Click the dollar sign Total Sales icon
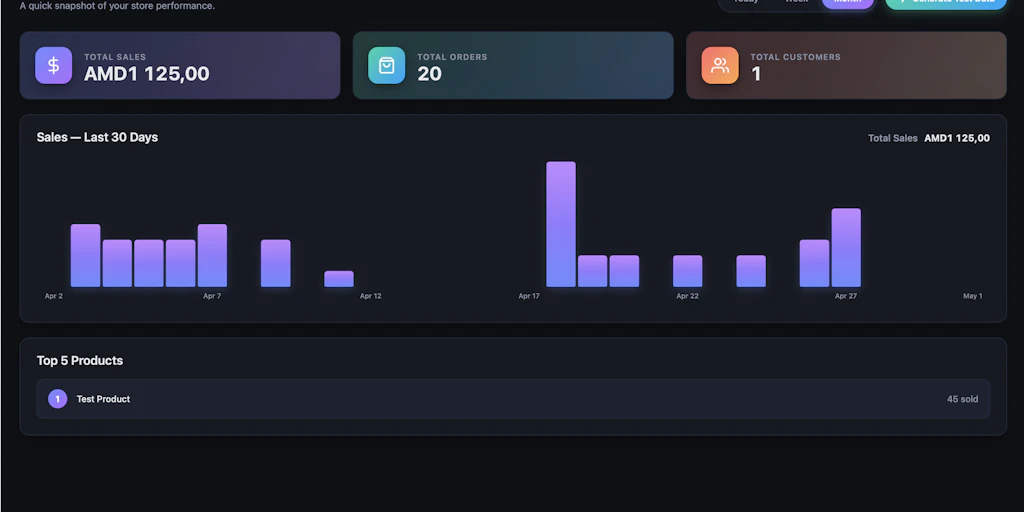Screen dimensions: 1024x512 tap(54, 65)
